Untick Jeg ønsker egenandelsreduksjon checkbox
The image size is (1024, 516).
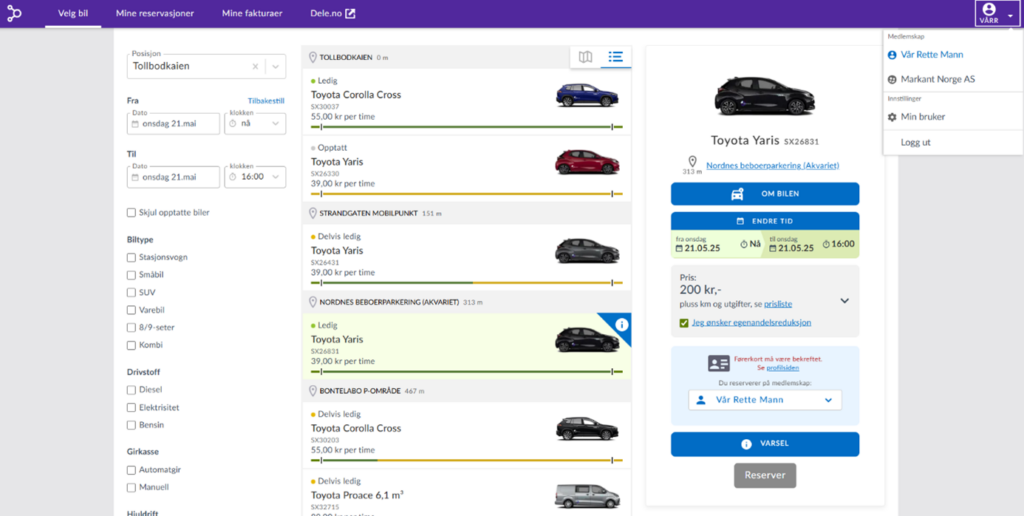[684, 323]
